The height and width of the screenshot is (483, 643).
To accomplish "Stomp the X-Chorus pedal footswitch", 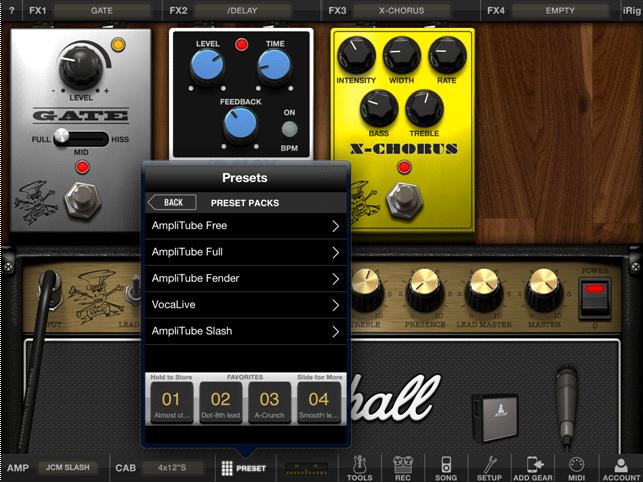I will 405,200.
